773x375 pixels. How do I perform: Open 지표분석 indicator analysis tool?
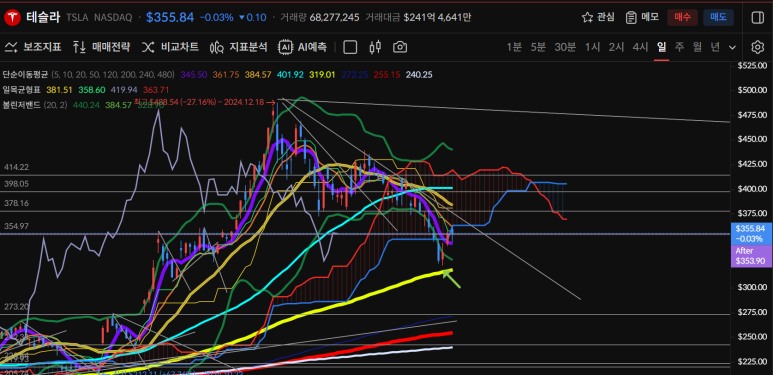(238, 47)
